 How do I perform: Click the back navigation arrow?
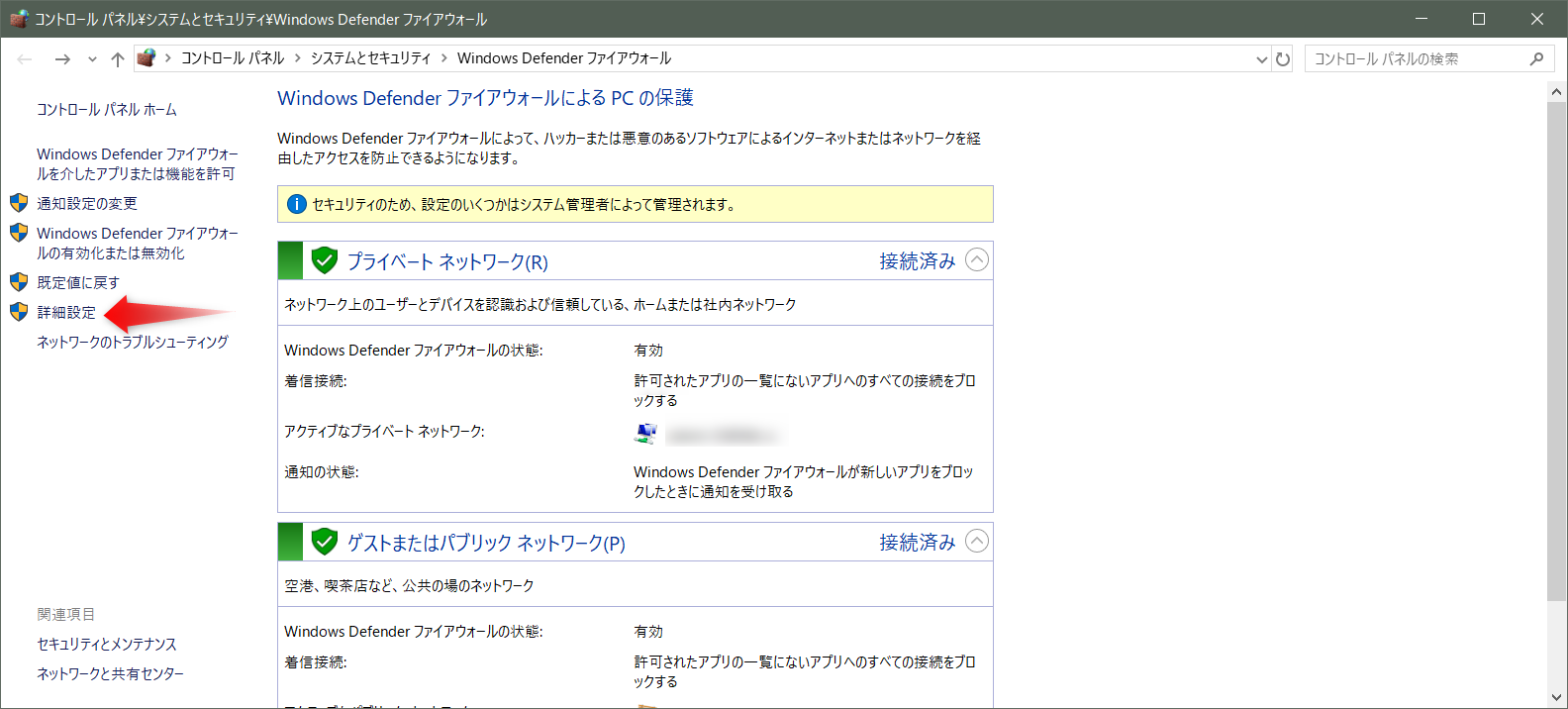tap(25, 59)
